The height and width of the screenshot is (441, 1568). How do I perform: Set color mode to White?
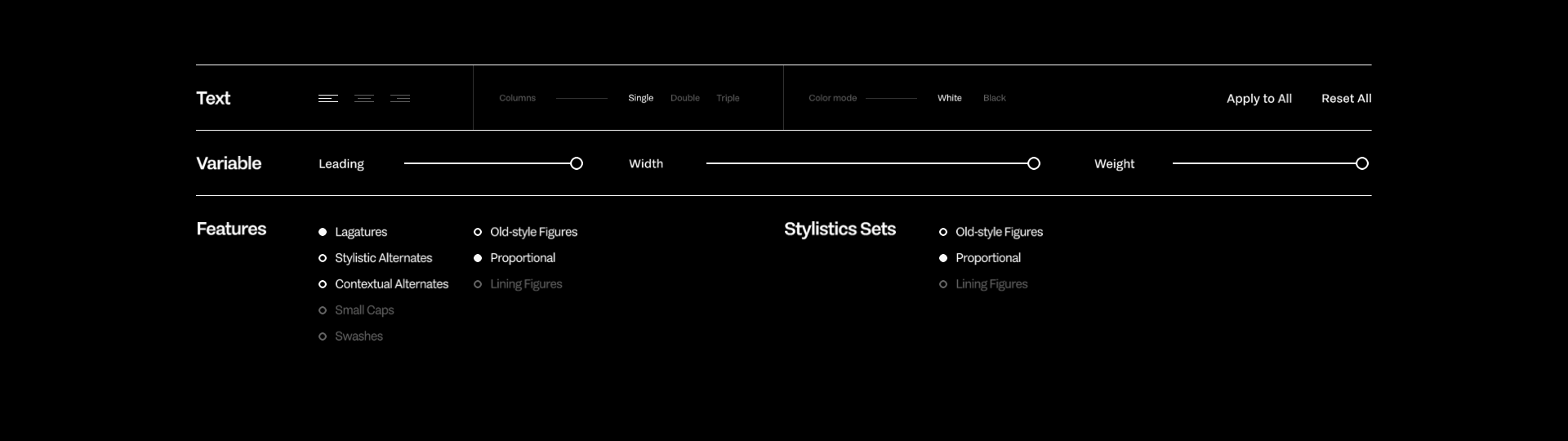coord(949,98)
